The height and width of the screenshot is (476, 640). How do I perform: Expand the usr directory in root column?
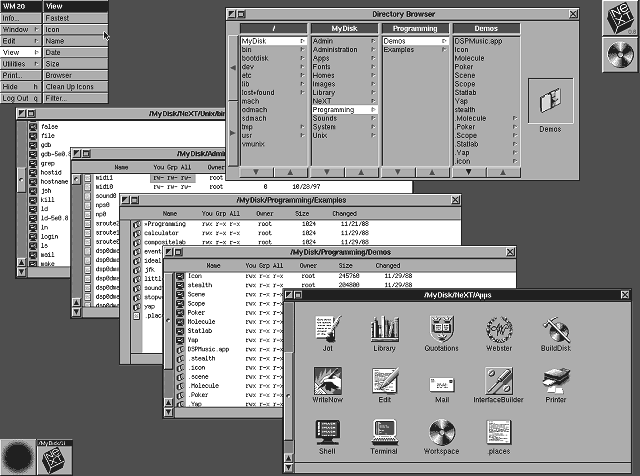point(302,135)
